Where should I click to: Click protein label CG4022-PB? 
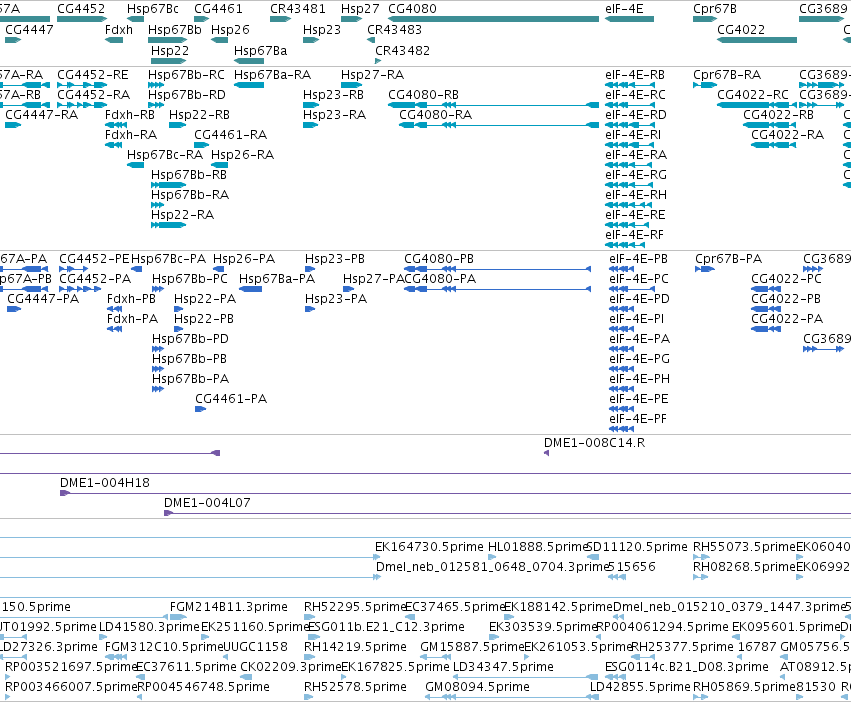pos(786,299)
